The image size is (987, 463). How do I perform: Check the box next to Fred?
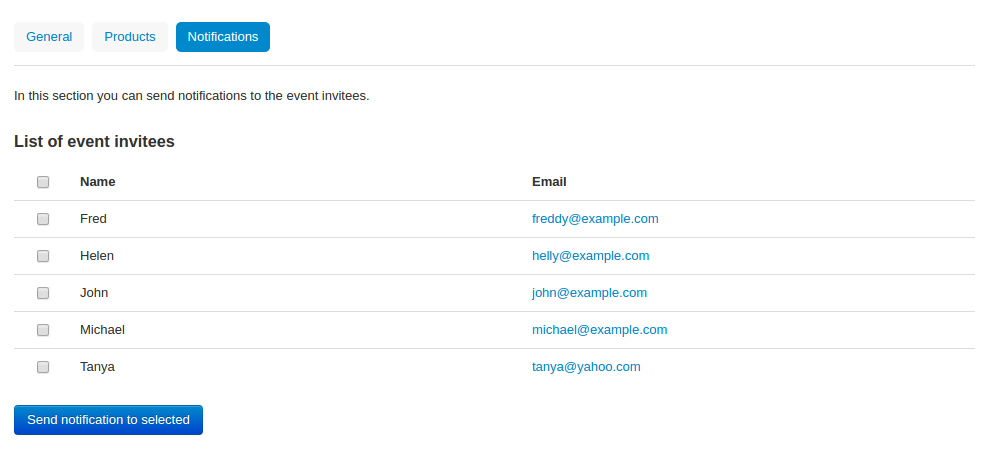(x=43, y=219)
